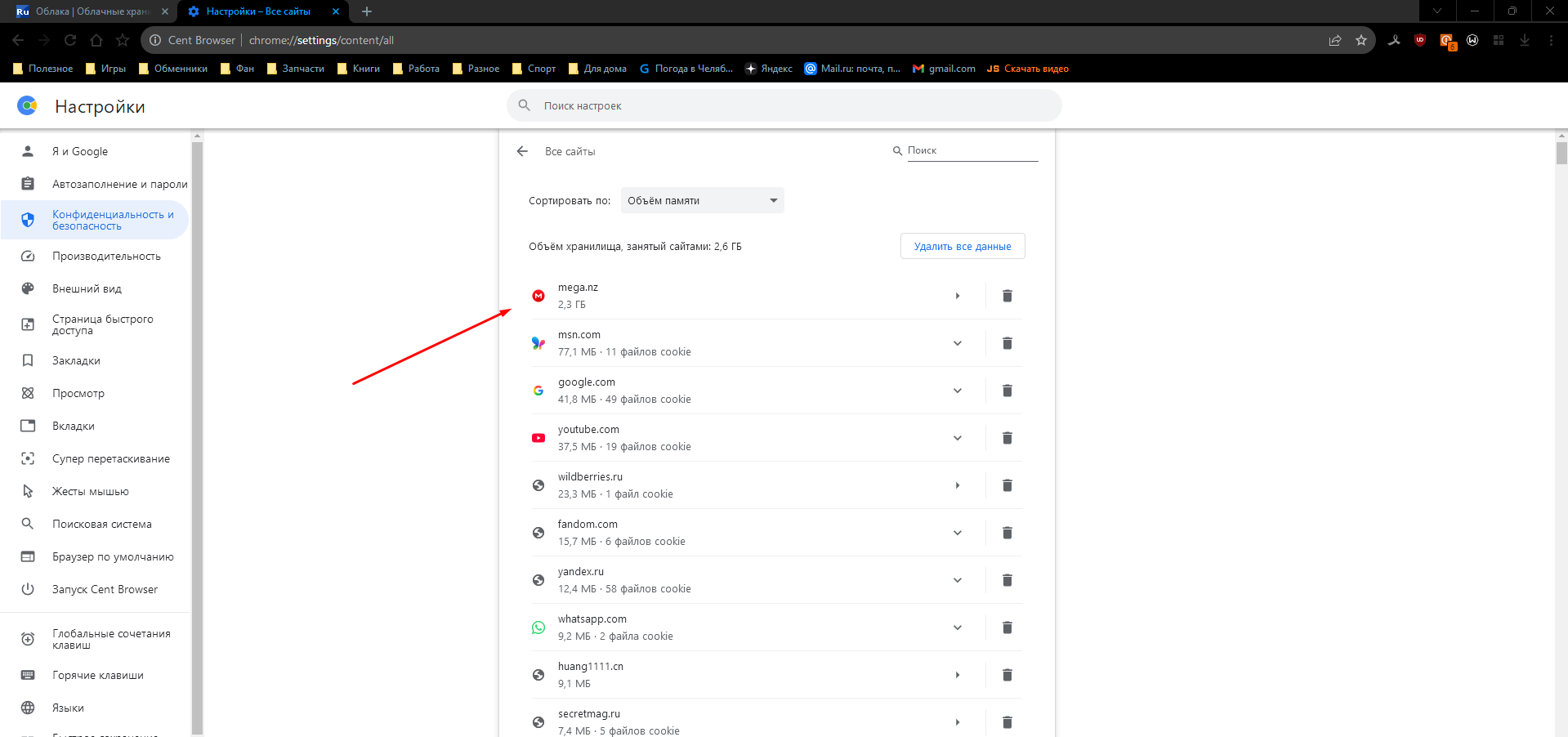The image size is (1568, 737).
Task: Delete mega.nz site data with trash icon
Action: tap(1007, 296)
